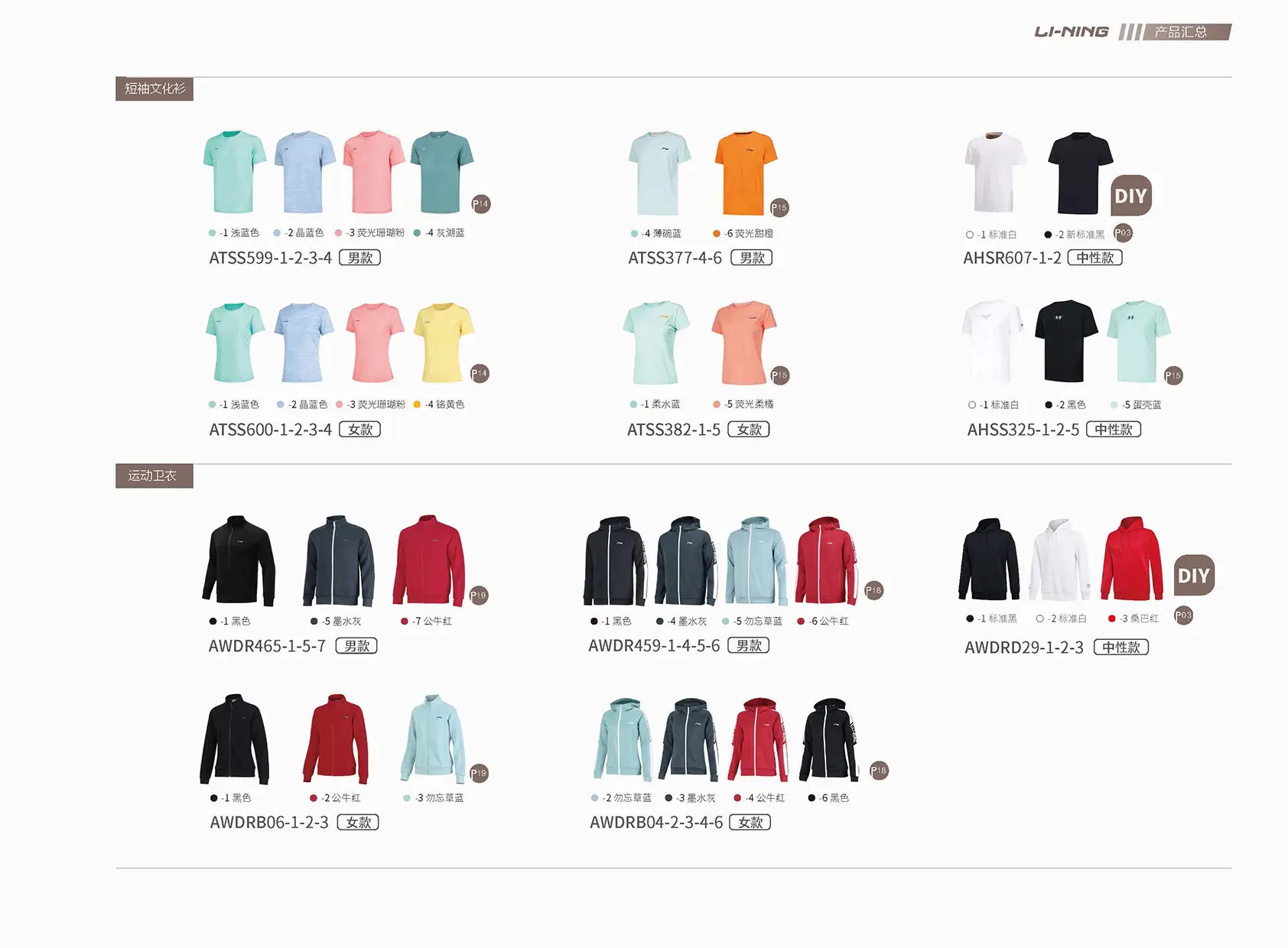Viewport: 1288px width, 948px height.
Task: Click the DIY badge beside AWDRD29 hoodies
Action: [1194, 576]
